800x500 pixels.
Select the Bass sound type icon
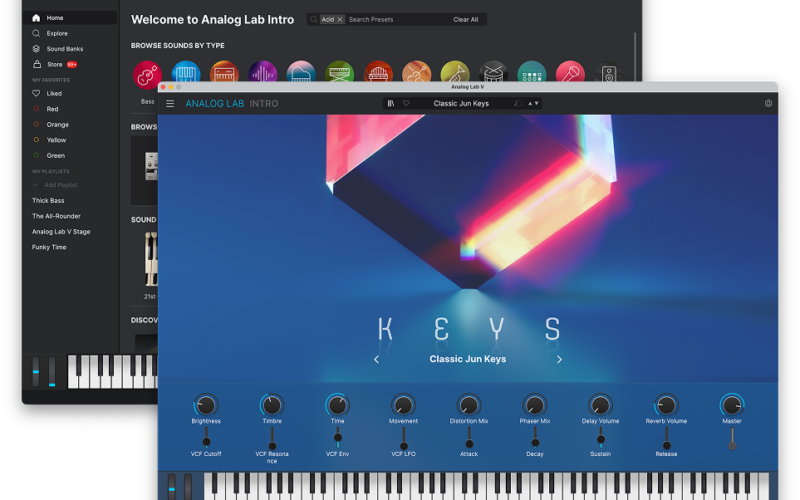pyautogui.click(x=148, y=74)
